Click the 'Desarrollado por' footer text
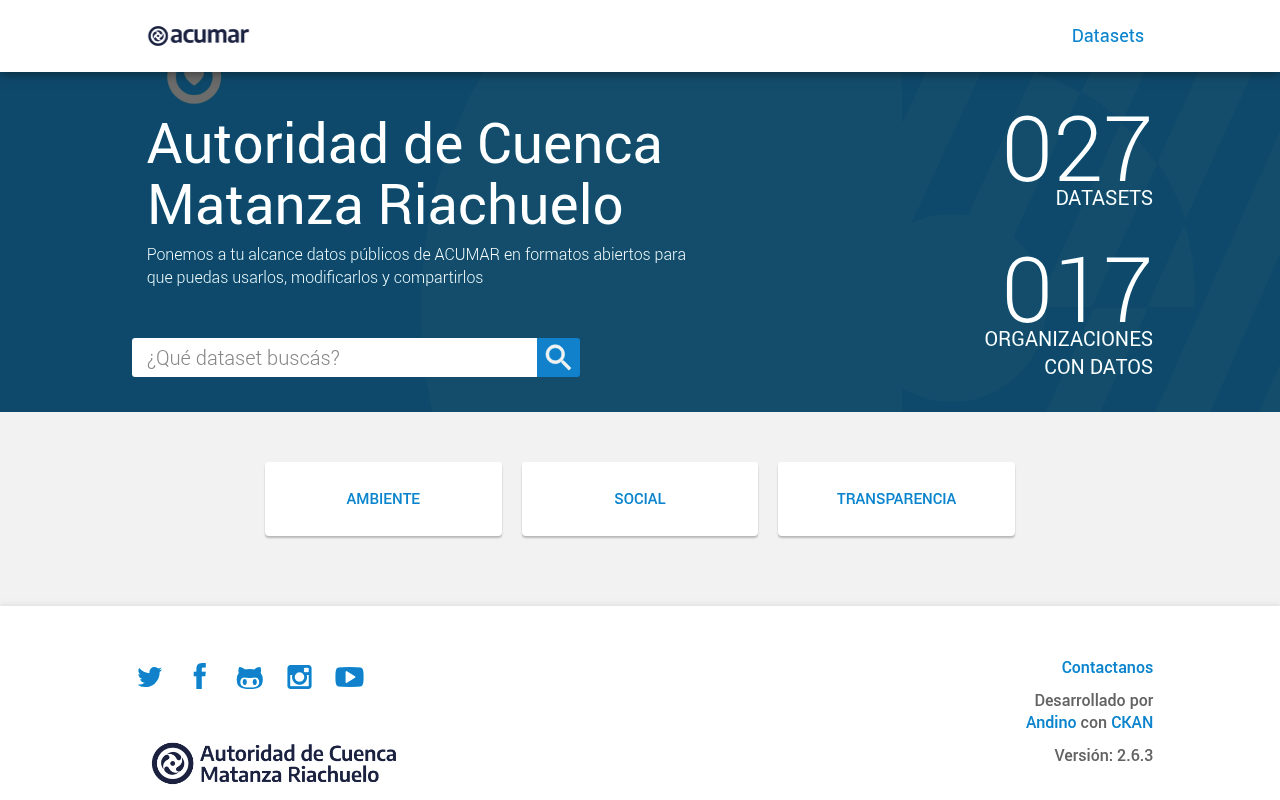Viewport: 1280px width, 800px height. (x=1093, y=700)
